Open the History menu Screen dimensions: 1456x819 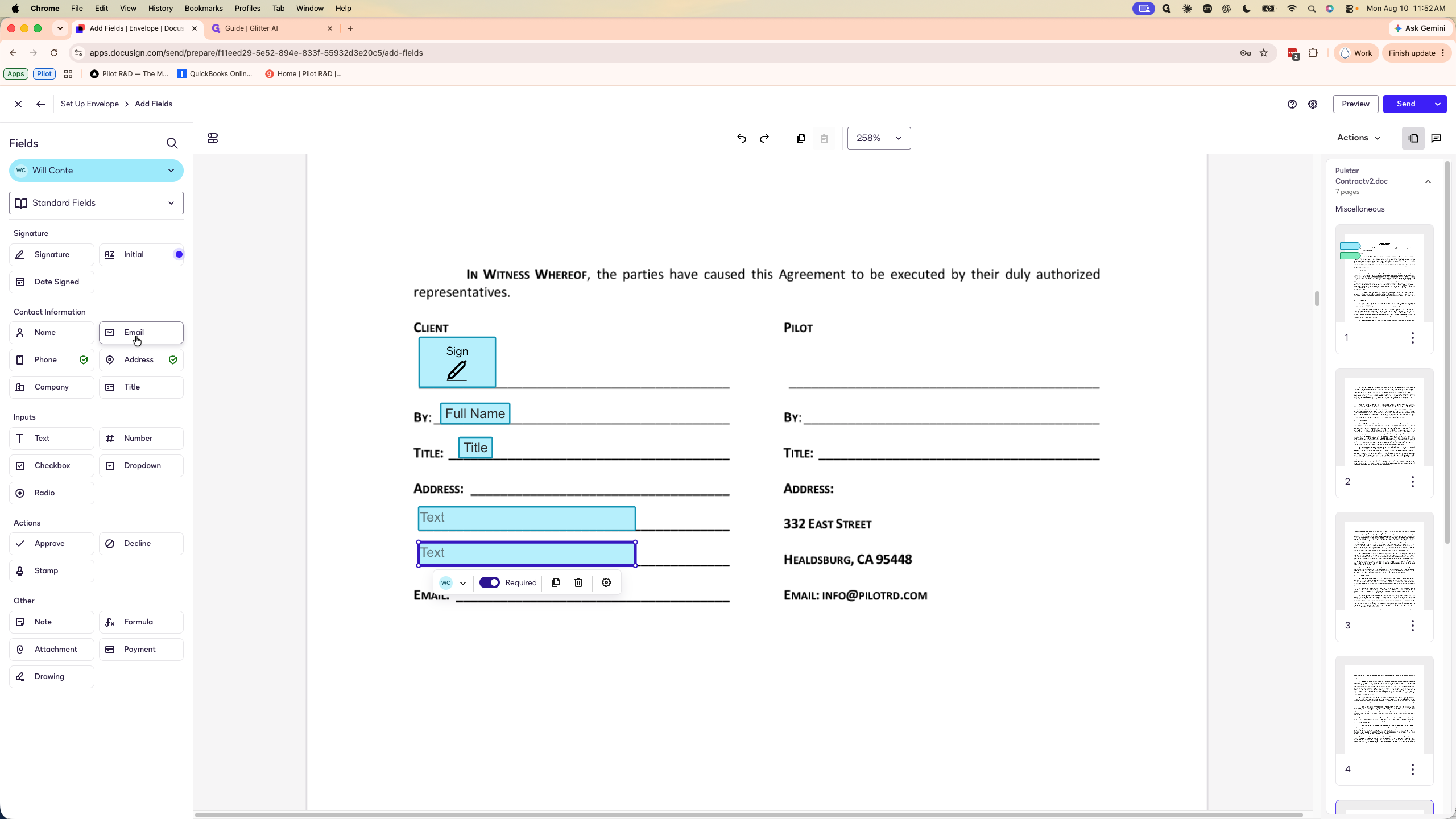(160, 9)
